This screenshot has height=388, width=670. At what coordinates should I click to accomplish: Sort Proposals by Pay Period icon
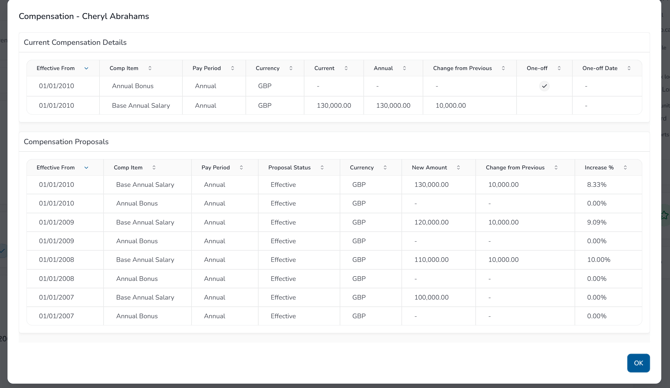[x=241, y=168]
